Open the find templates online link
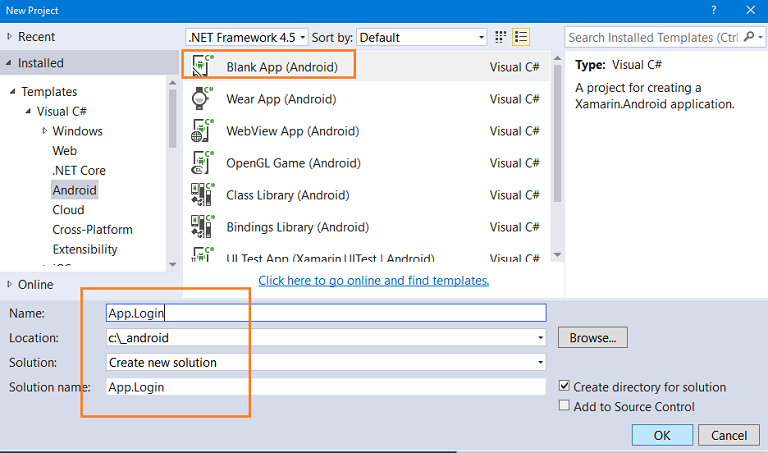Image resolution: width=768 pixels, height=453 pixels. (x=373, y=281)
